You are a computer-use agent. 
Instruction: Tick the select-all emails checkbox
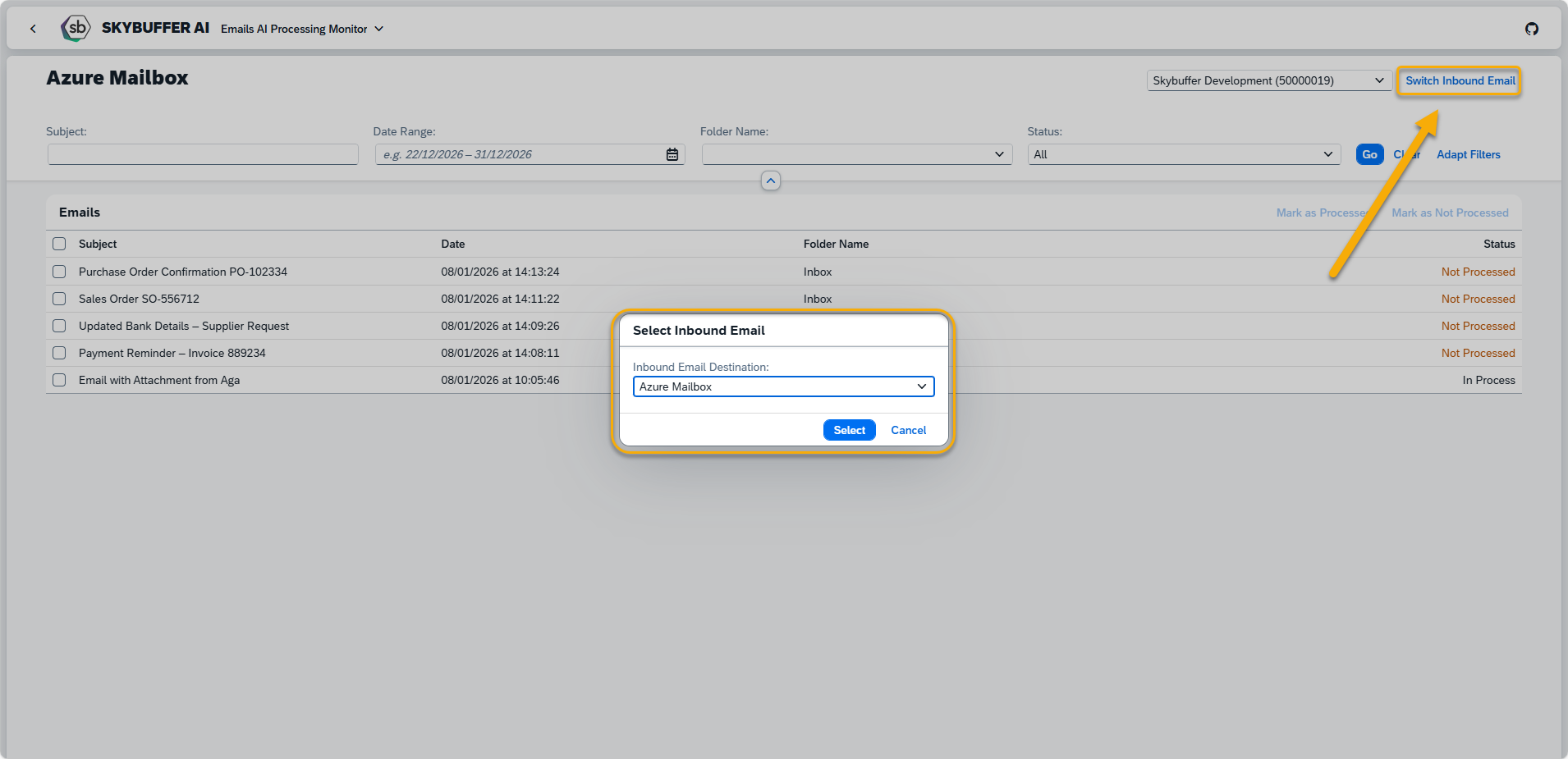pyautogui.click(x=59, y=244)
